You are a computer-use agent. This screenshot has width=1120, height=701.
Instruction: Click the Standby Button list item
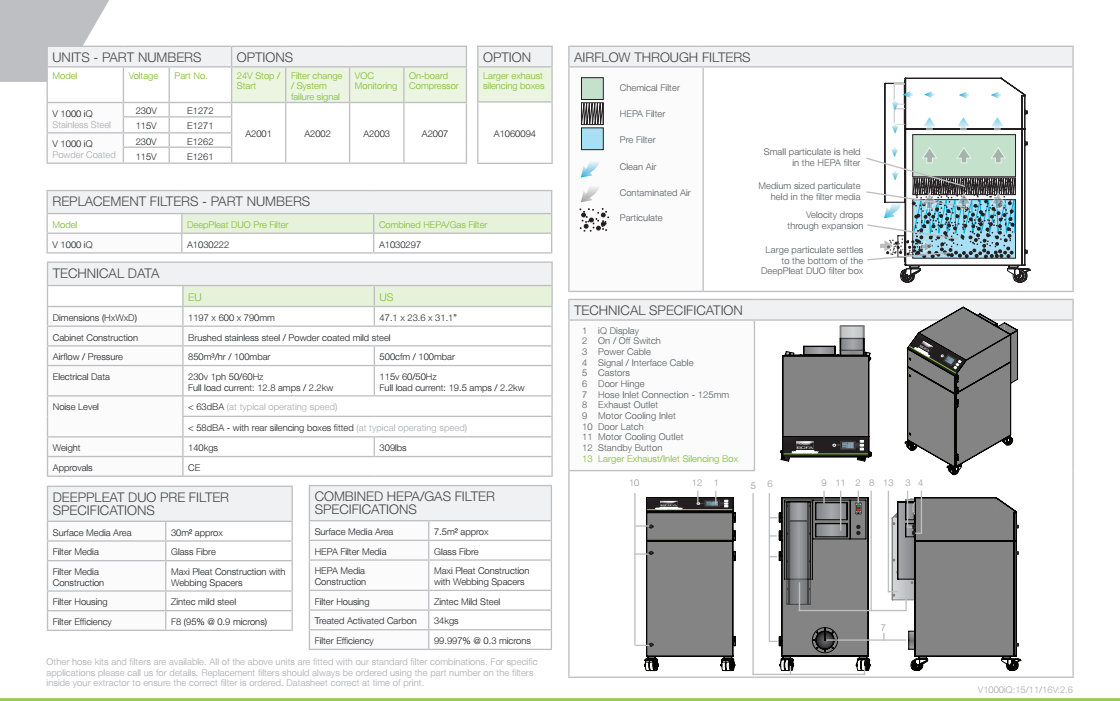pos(630,448)
